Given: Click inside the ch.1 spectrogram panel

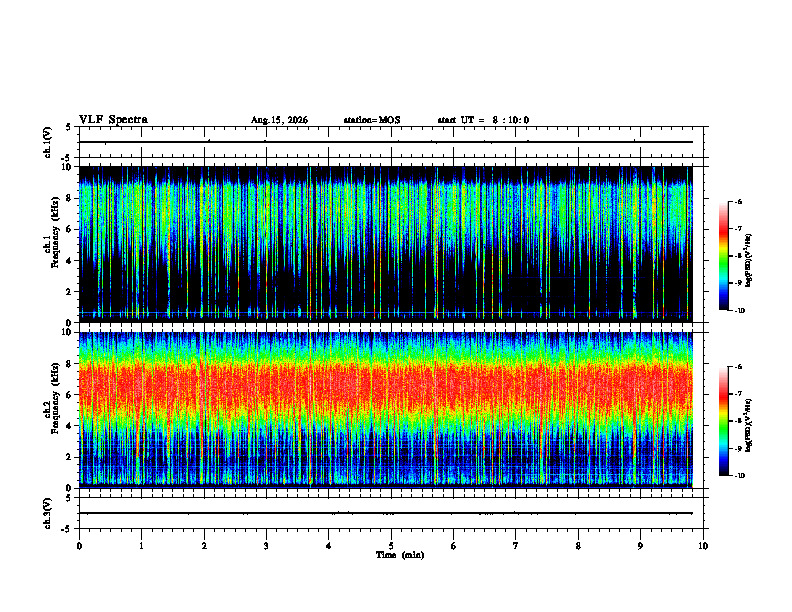Looking at the screenshot, I should click(x=385, y=244).
